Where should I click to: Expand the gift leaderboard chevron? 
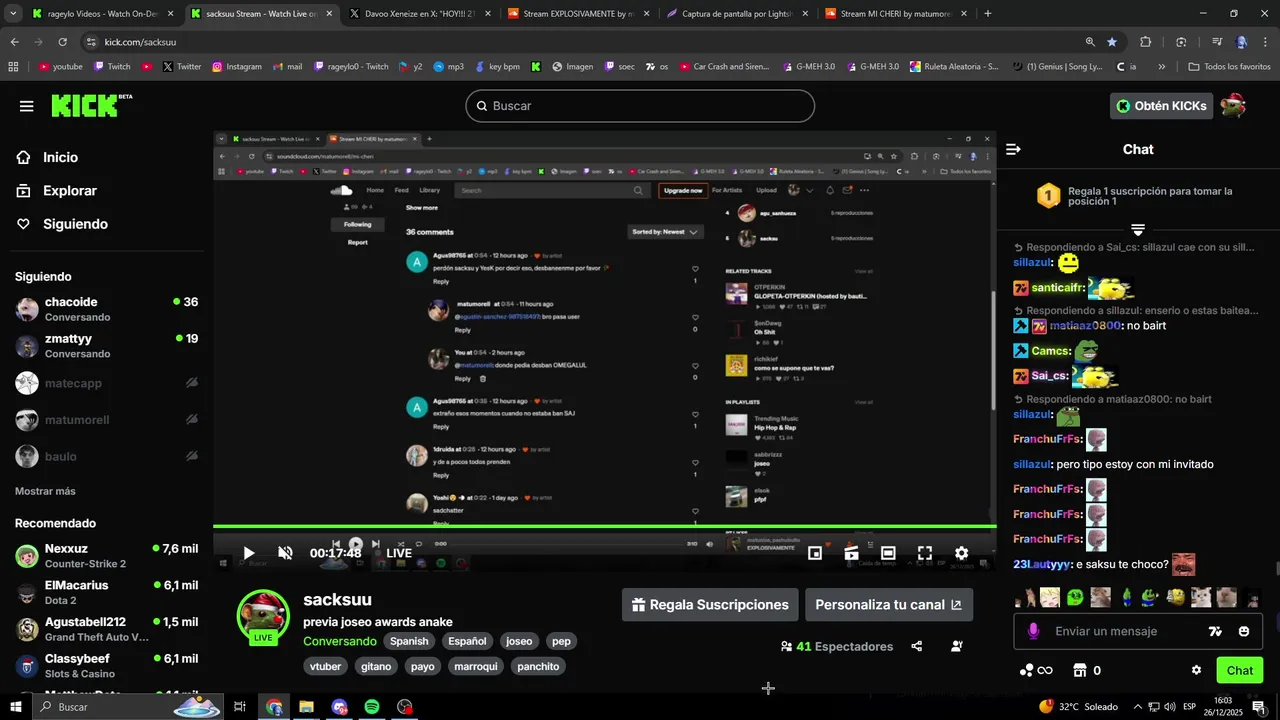pyautogui.click(x=1138, y=230)
